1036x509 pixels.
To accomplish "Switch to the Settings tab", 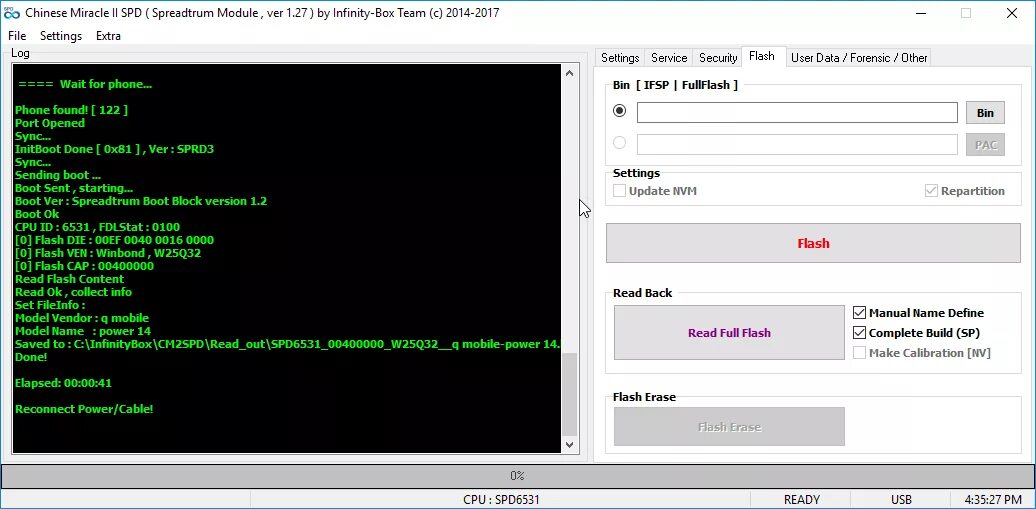I will (620, 58).
